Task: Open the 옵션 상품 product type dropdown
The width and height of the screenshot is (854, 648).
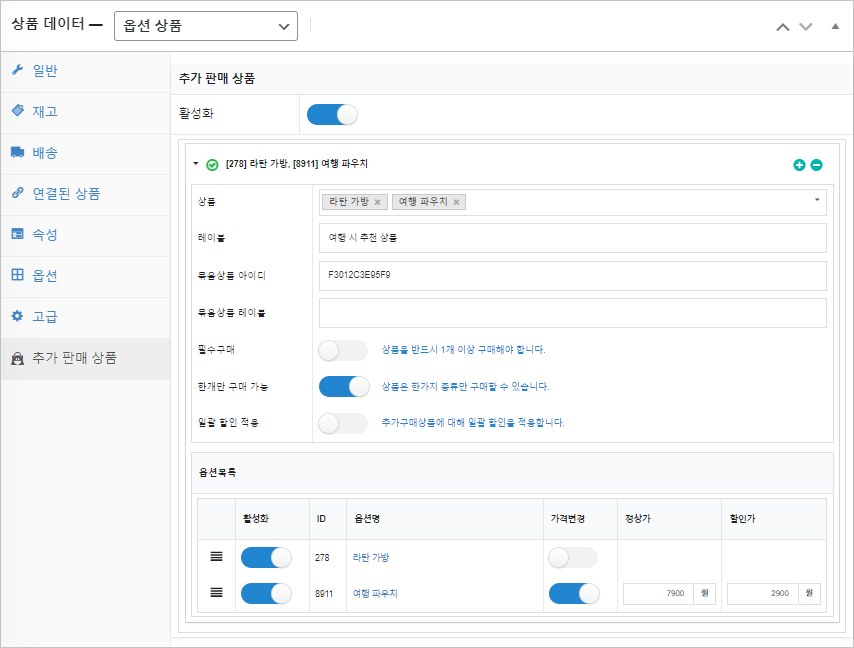Action: click(206, 26)
